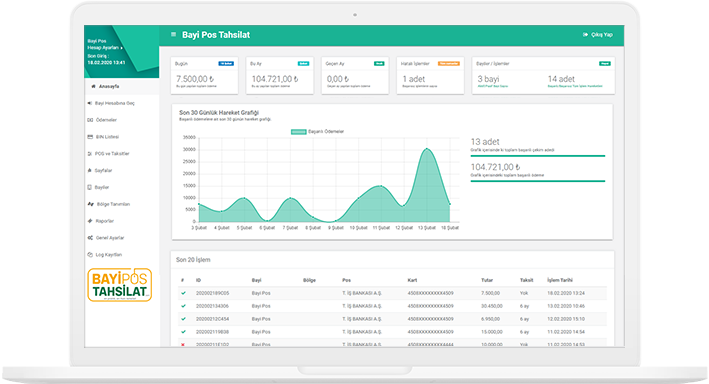Screen dimensions: 709x384
Task: Open Hesap Ayarları in profile header
Action: point(104,47)
